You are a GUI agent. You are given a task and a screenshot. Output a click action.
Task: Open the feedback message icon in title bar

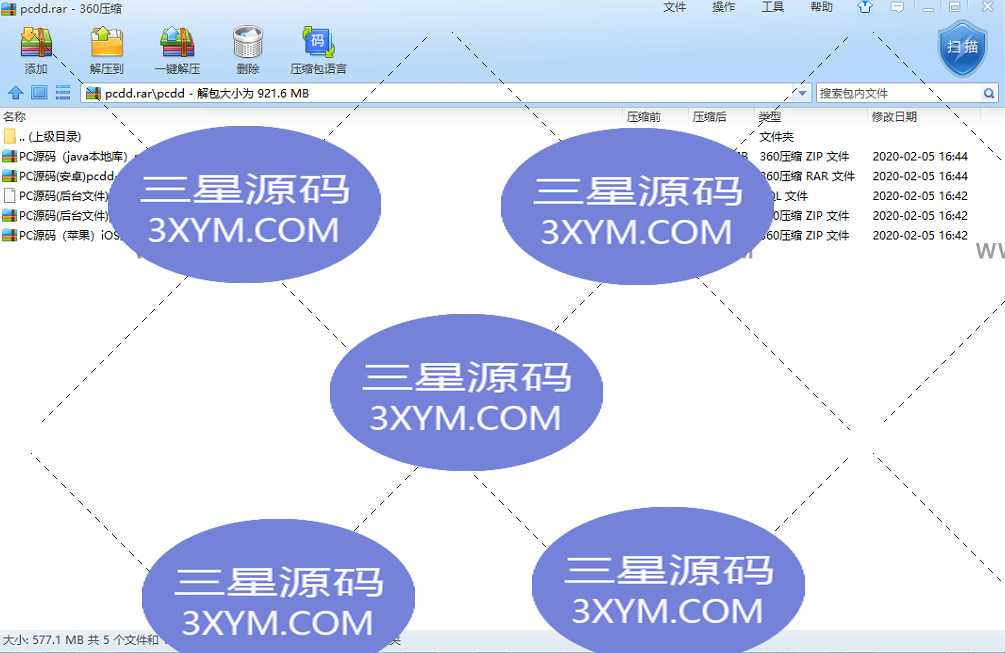point(897,8)
